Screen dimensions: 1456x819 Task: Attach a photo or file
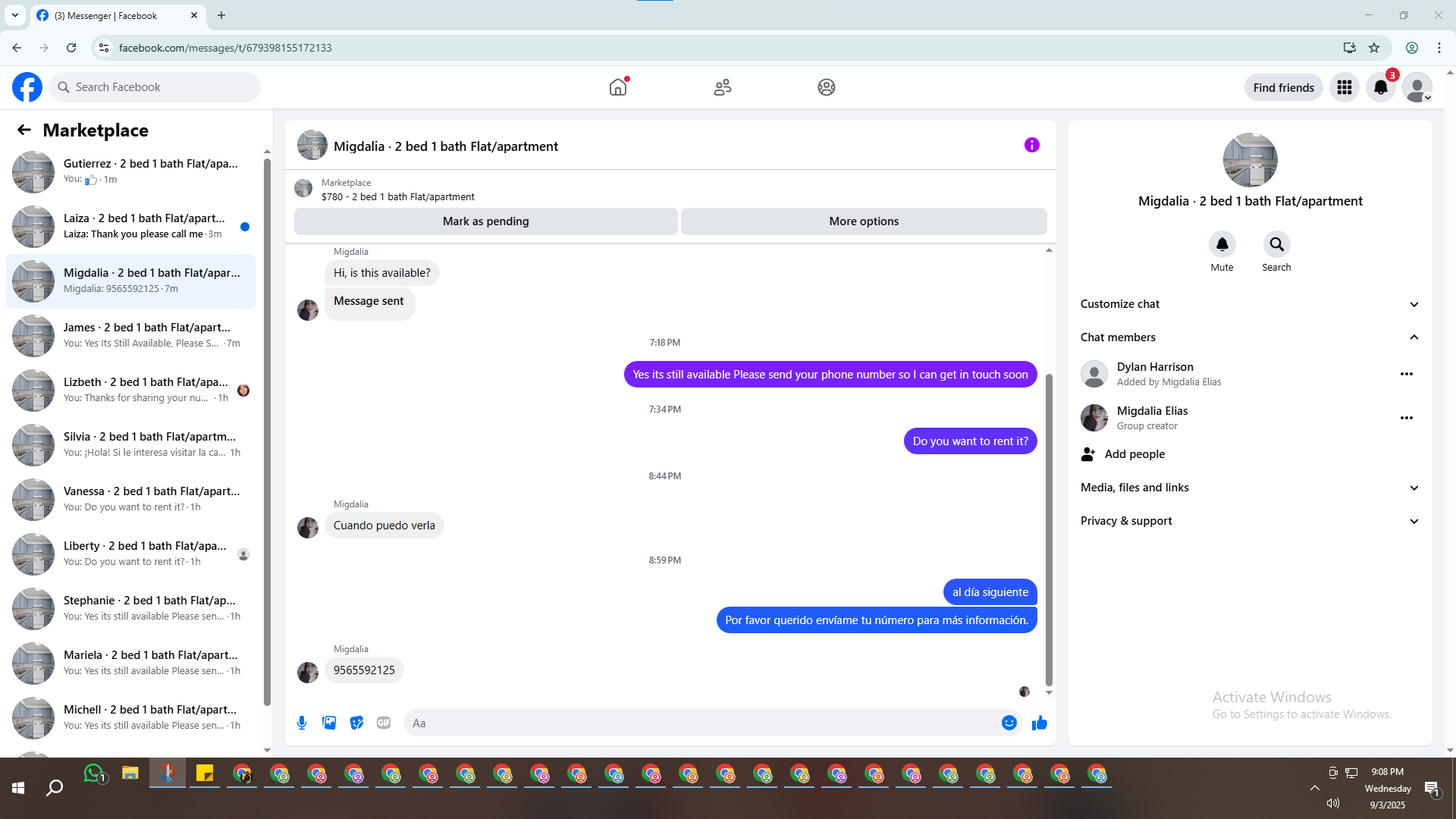coord(329,723)
